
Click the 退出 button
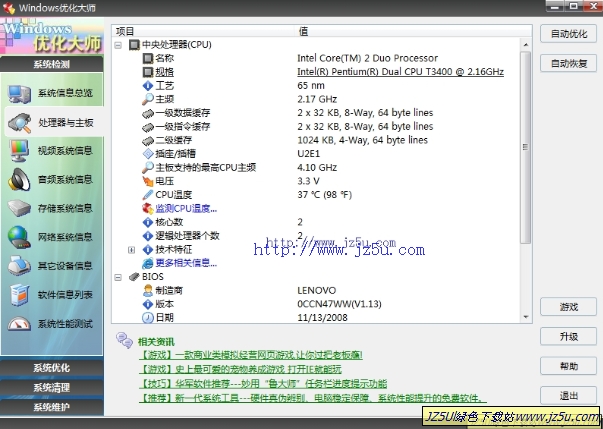pyautogui.click(x=568, y=396)
